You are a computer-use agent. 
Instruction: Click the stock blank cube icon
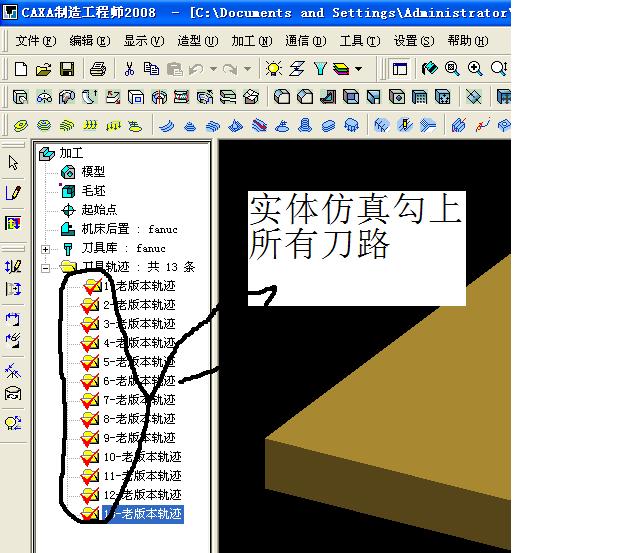tap(68, 191)
